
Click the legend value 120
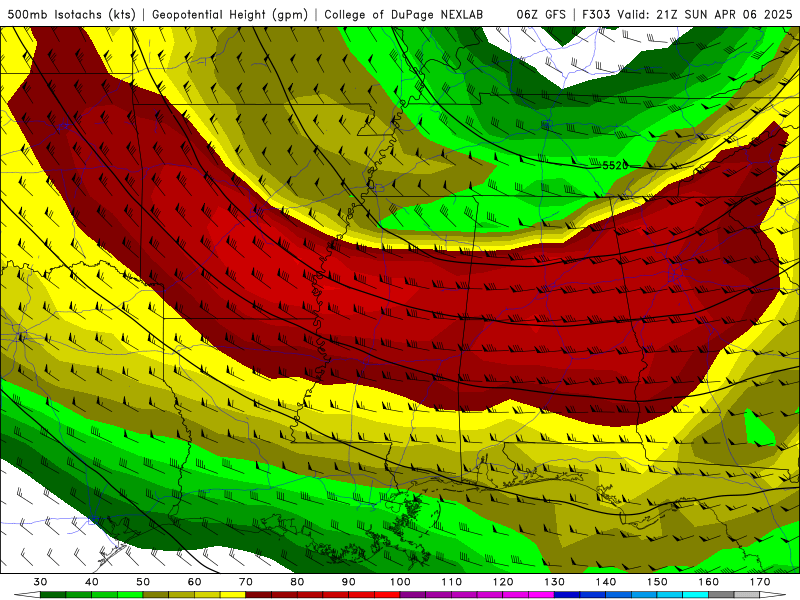pos(503,582)
